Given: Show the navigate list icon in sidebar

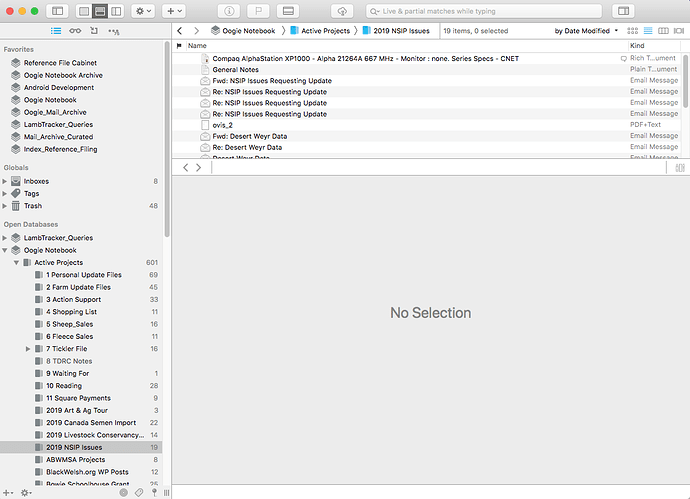Looking at the screenshot, I should [x=56, y=31].
